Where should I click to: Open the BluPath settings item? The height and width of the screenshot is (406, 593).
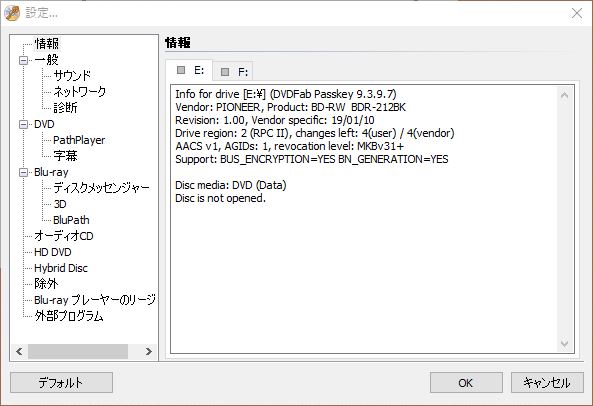pyautogui.click(x=71, y=220)
